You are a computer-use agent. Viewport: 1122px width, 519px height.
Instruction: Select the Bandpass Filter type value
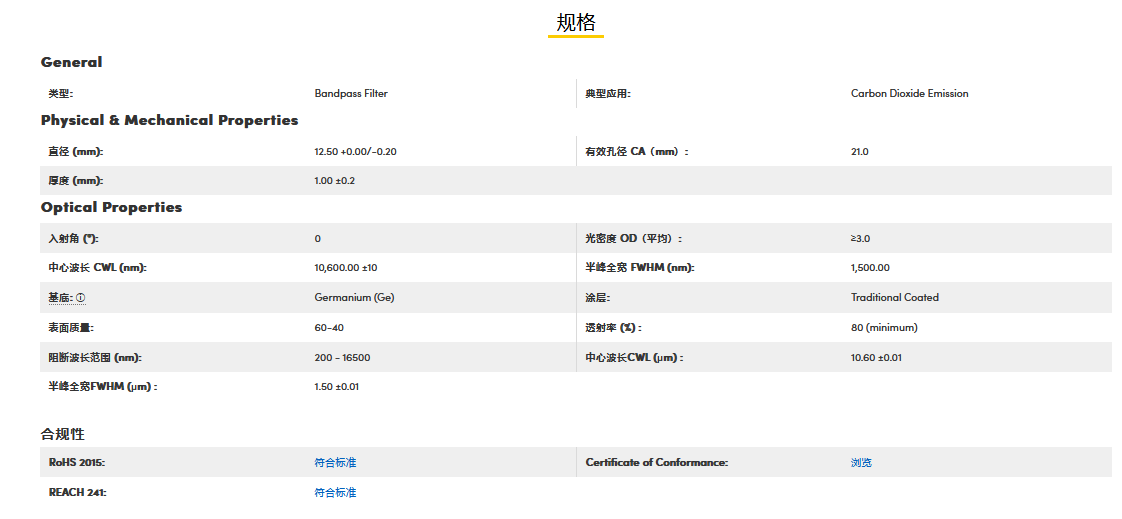(351, 94)
